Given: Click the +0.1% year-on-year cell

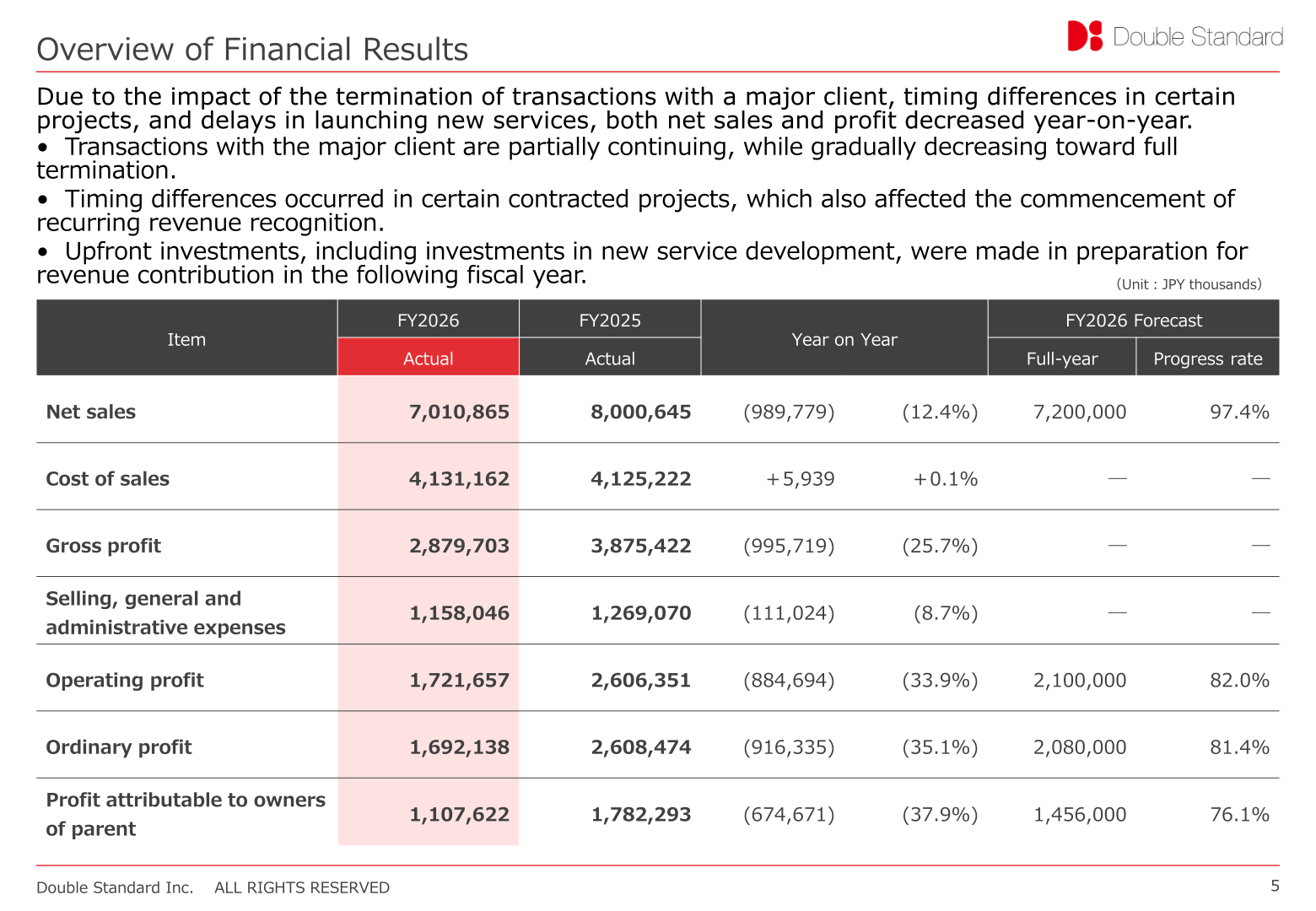Looking at the screenshot, I should [946, 479].
